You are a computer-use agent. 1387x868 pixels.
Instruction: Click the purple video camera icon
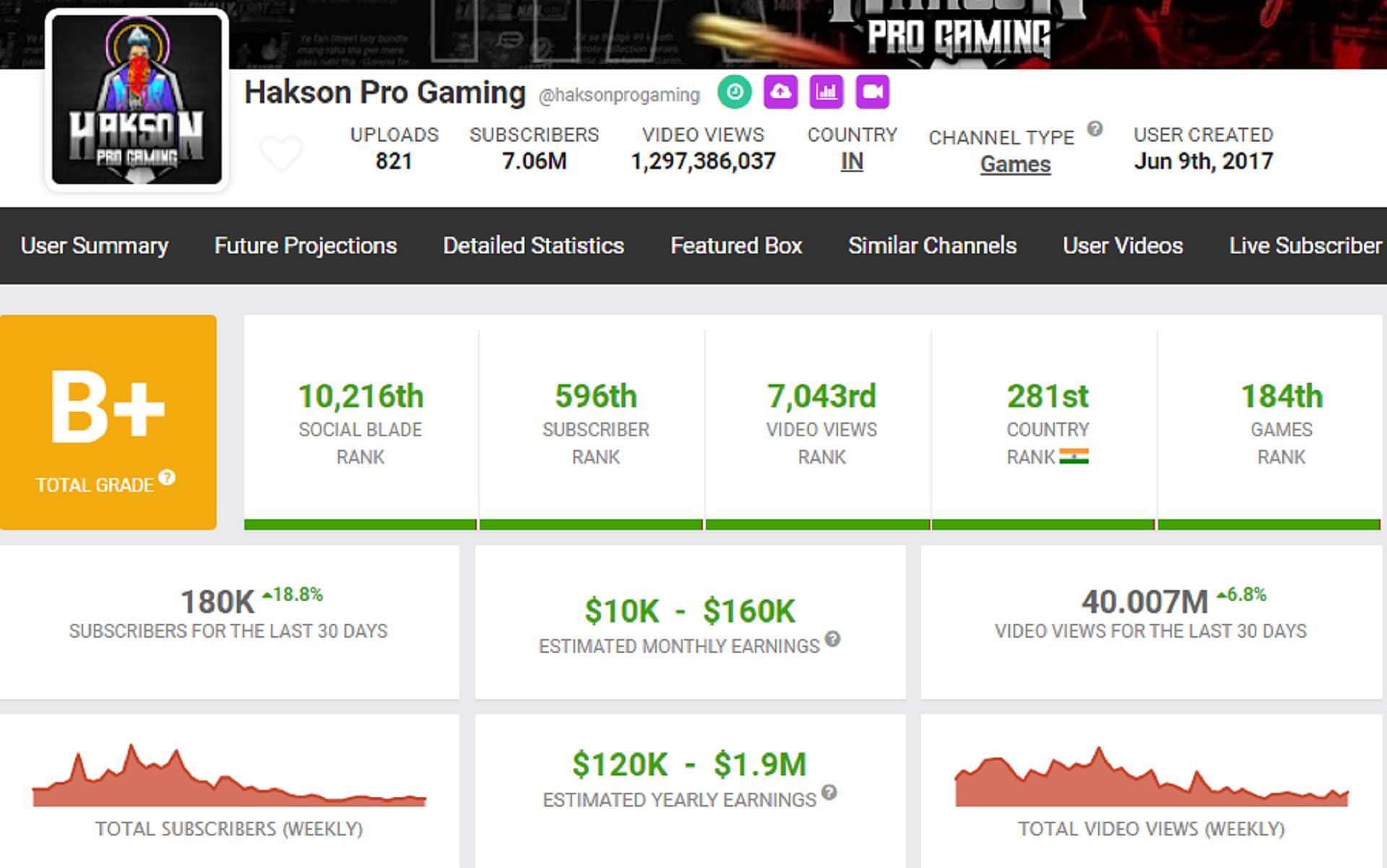pyautogui.click(x=873, y=92)
